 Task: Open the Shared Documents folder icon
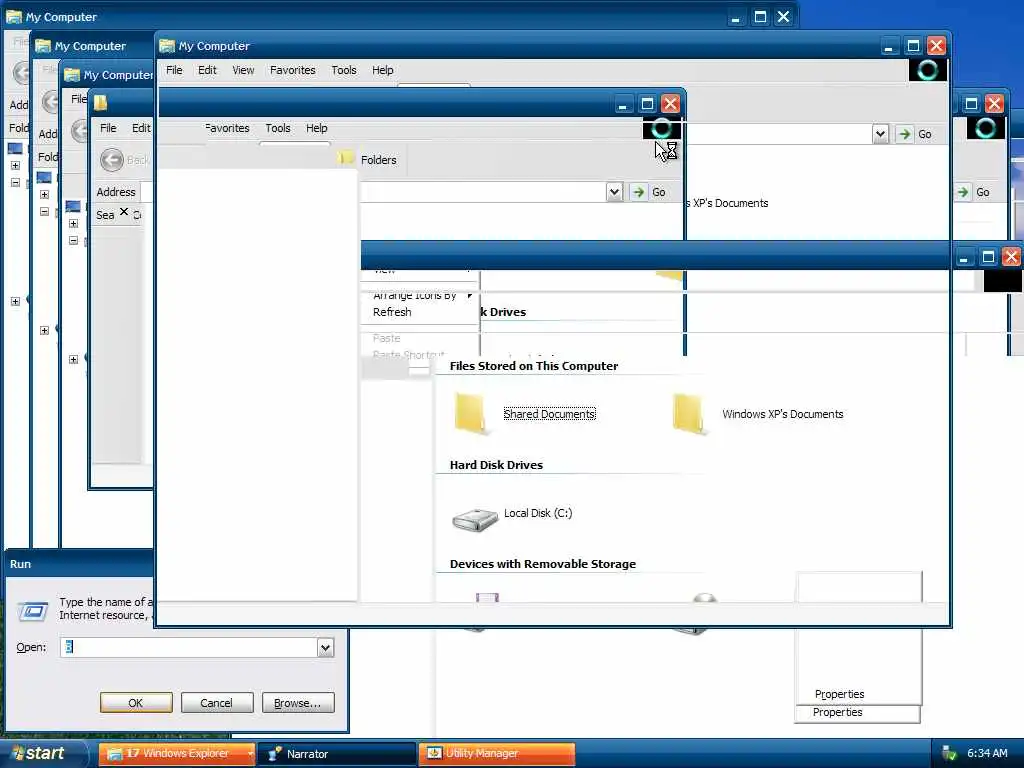(x=471, y=414)
